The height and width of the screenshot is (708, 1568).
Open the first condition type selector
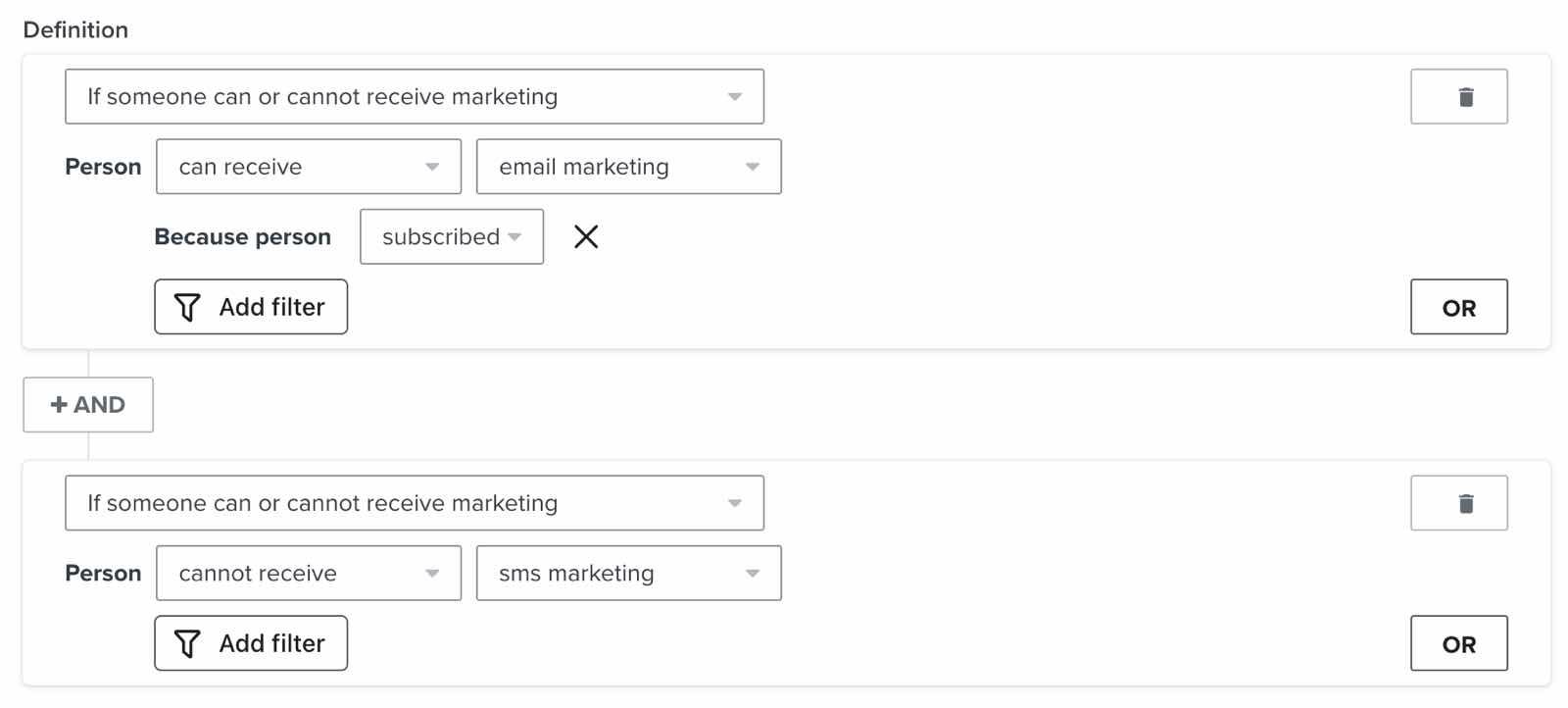point(414,96)
